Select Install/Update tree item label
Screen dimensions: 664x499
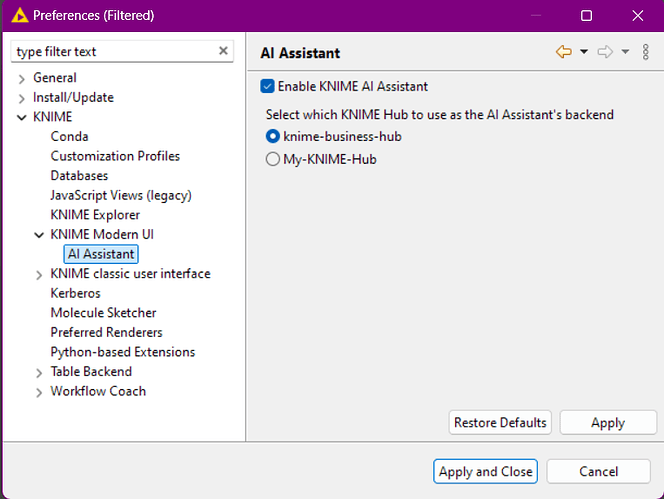tap(73, 97)
